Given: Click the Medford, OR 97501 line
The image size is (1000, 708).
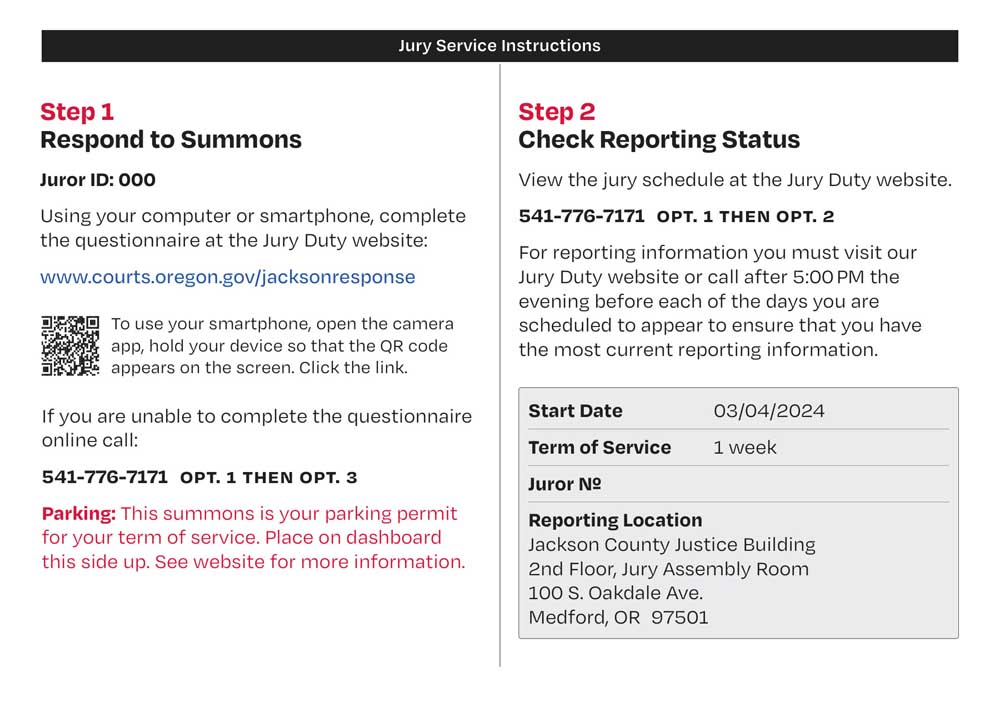Looking at the screenshot, I should click(x=618, y=617).
